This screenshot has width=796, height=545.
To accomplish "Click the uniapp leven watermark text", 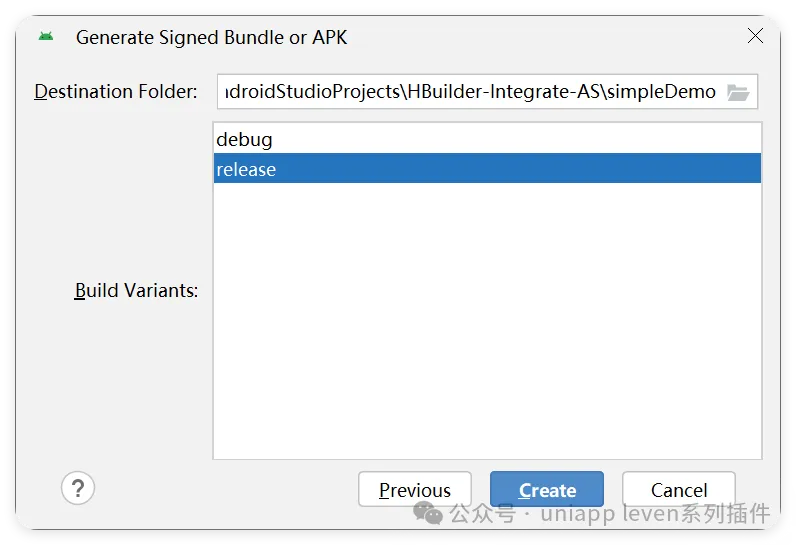I will 655,513.
